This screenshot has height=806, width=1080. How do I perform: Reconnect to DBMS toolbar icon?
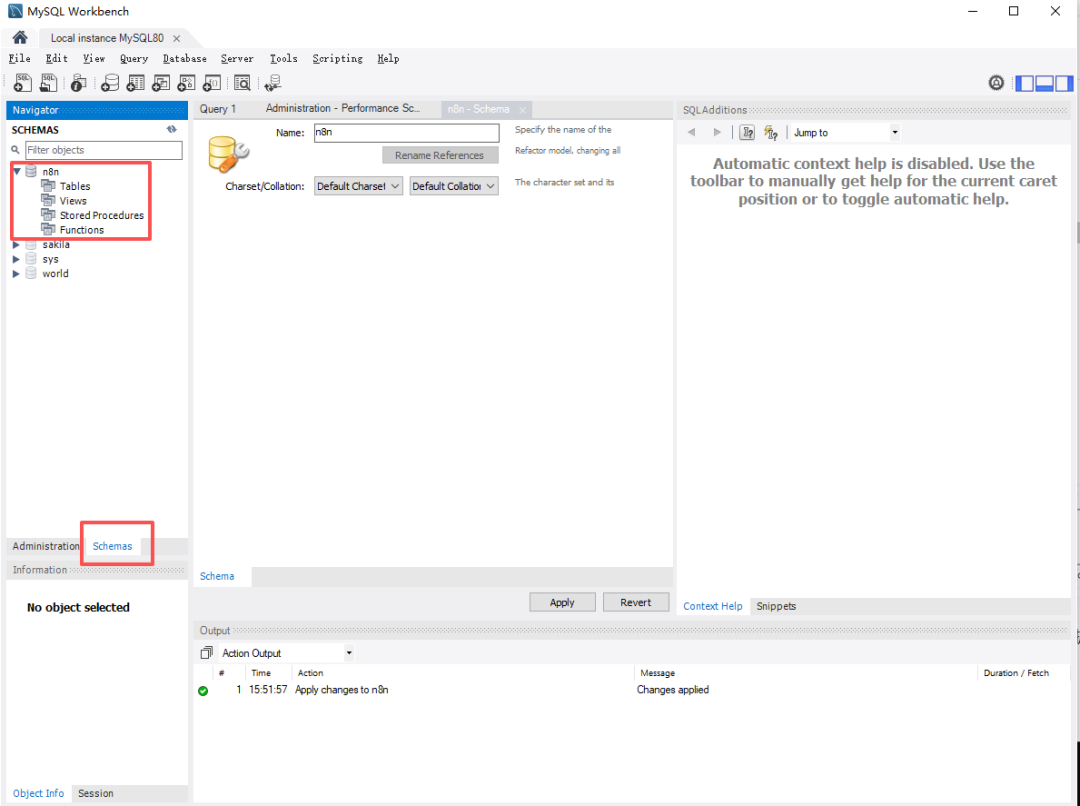pyautogui.click(x=273, y=83)
